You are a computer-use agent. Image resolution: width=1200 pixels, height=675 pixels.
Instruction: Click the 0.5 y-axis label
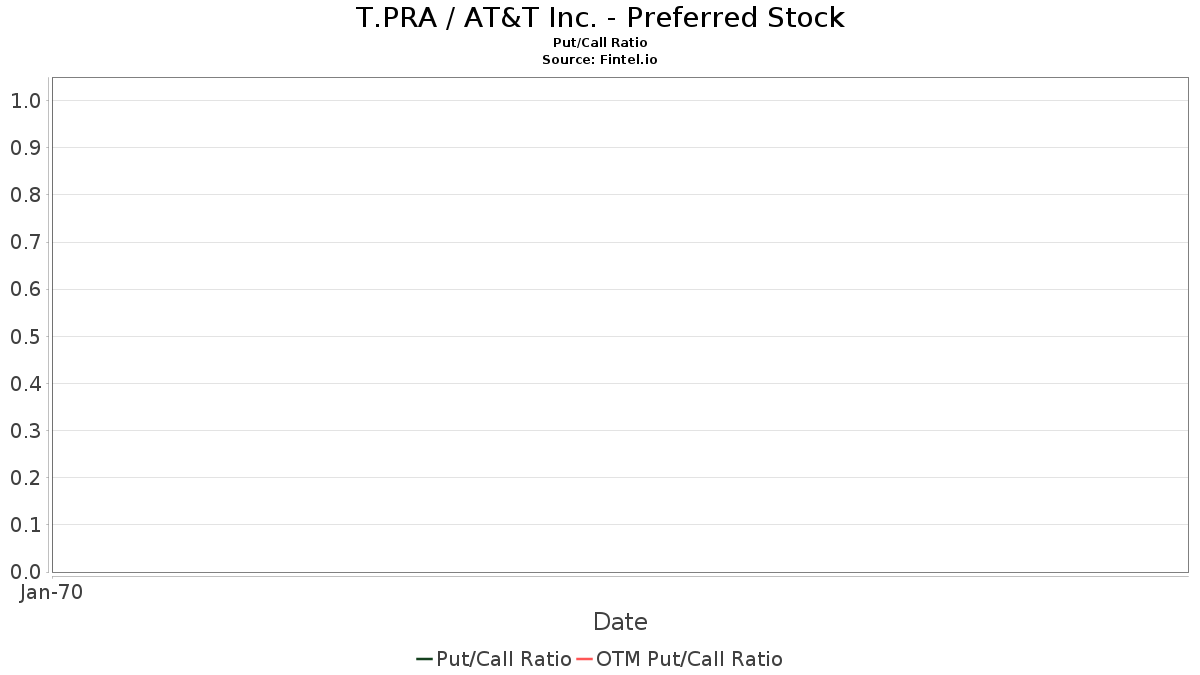point(26,336)
